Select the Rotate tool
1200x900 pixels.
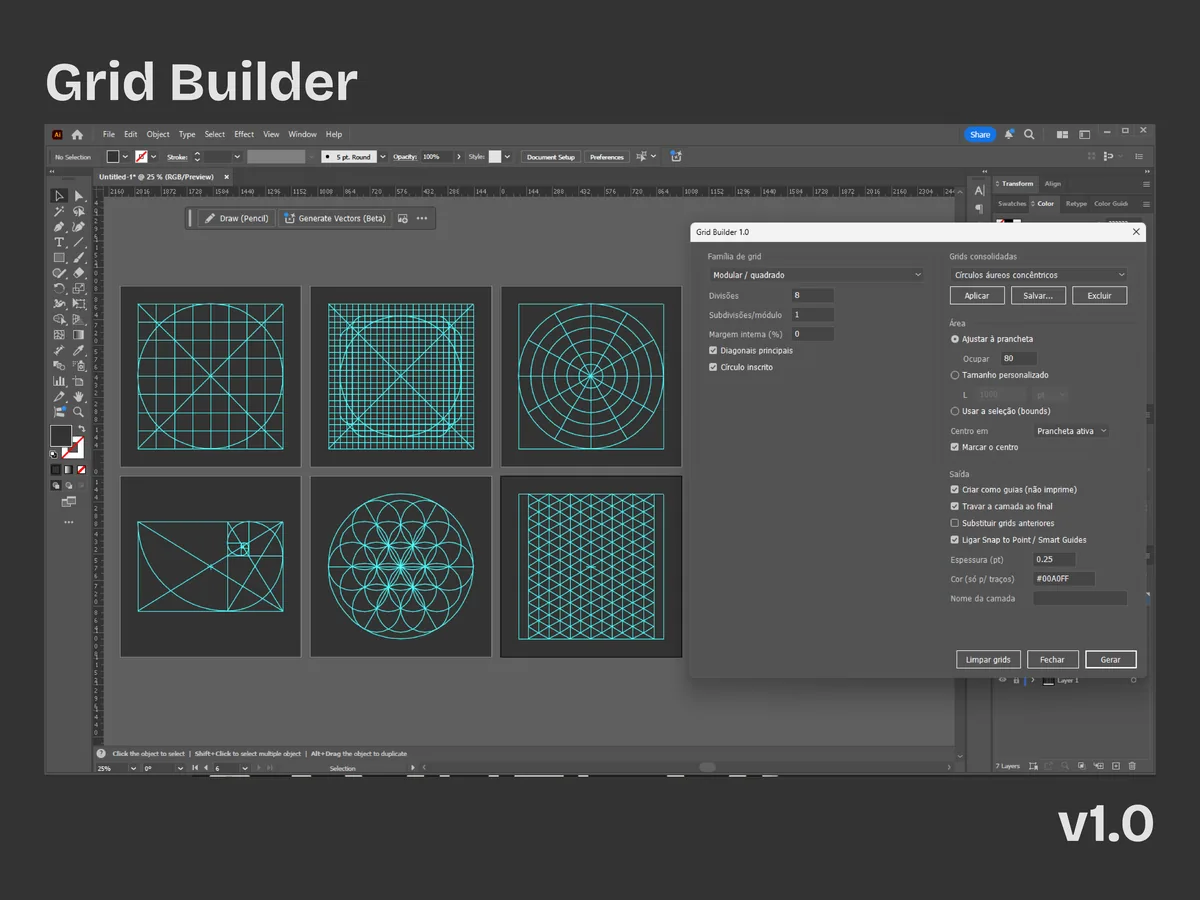pos(59,288)
